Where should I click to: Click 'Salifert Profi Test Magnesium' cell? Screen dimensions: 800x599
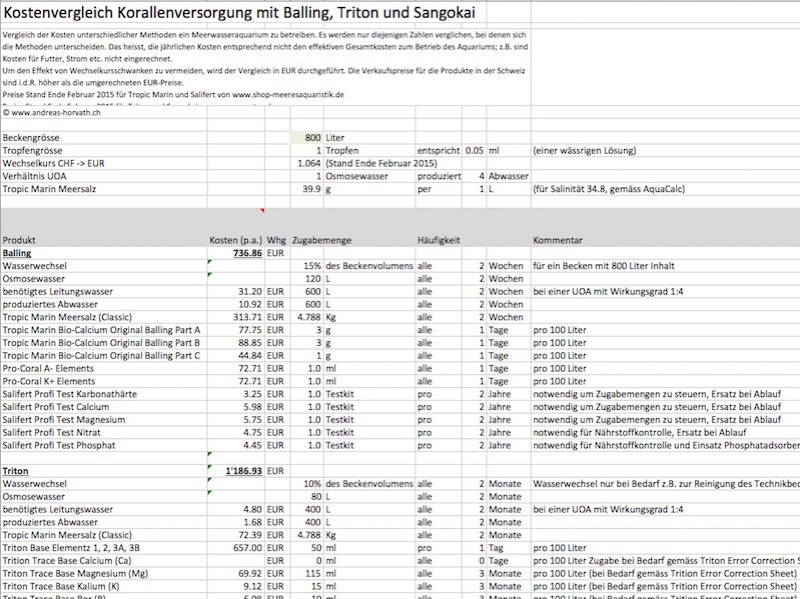pos(64,419)
